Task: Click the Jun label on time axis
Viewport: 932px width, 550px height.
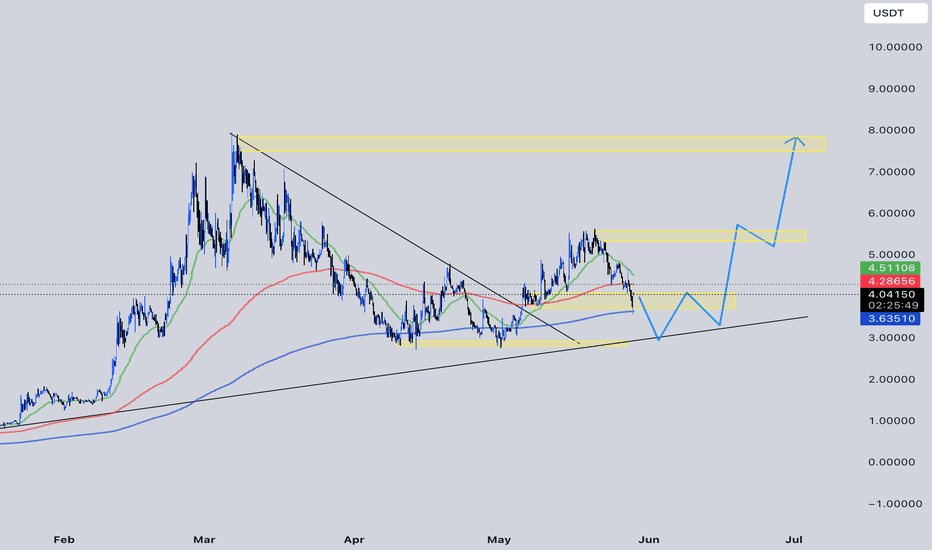Action: tap(648, 540)
